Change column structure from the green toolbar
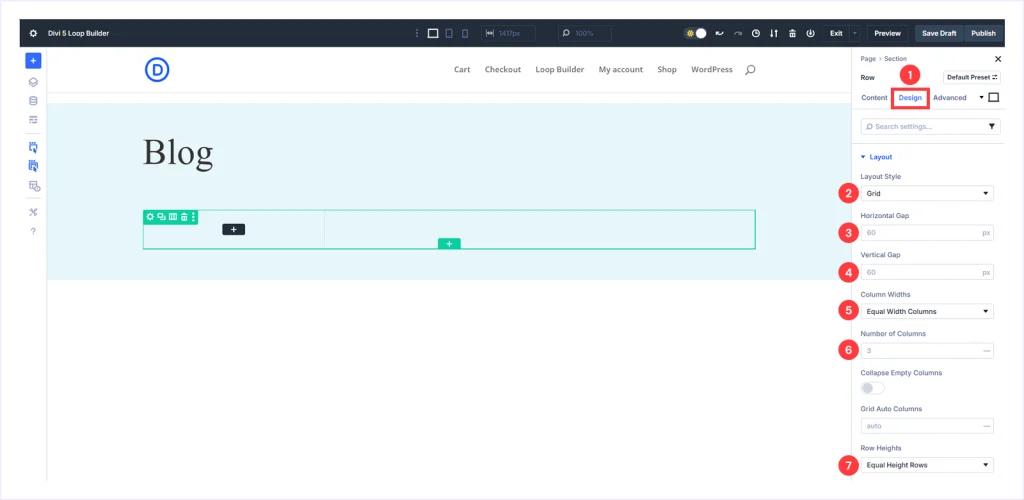1024x500 pixels. (x=173, y=217)
